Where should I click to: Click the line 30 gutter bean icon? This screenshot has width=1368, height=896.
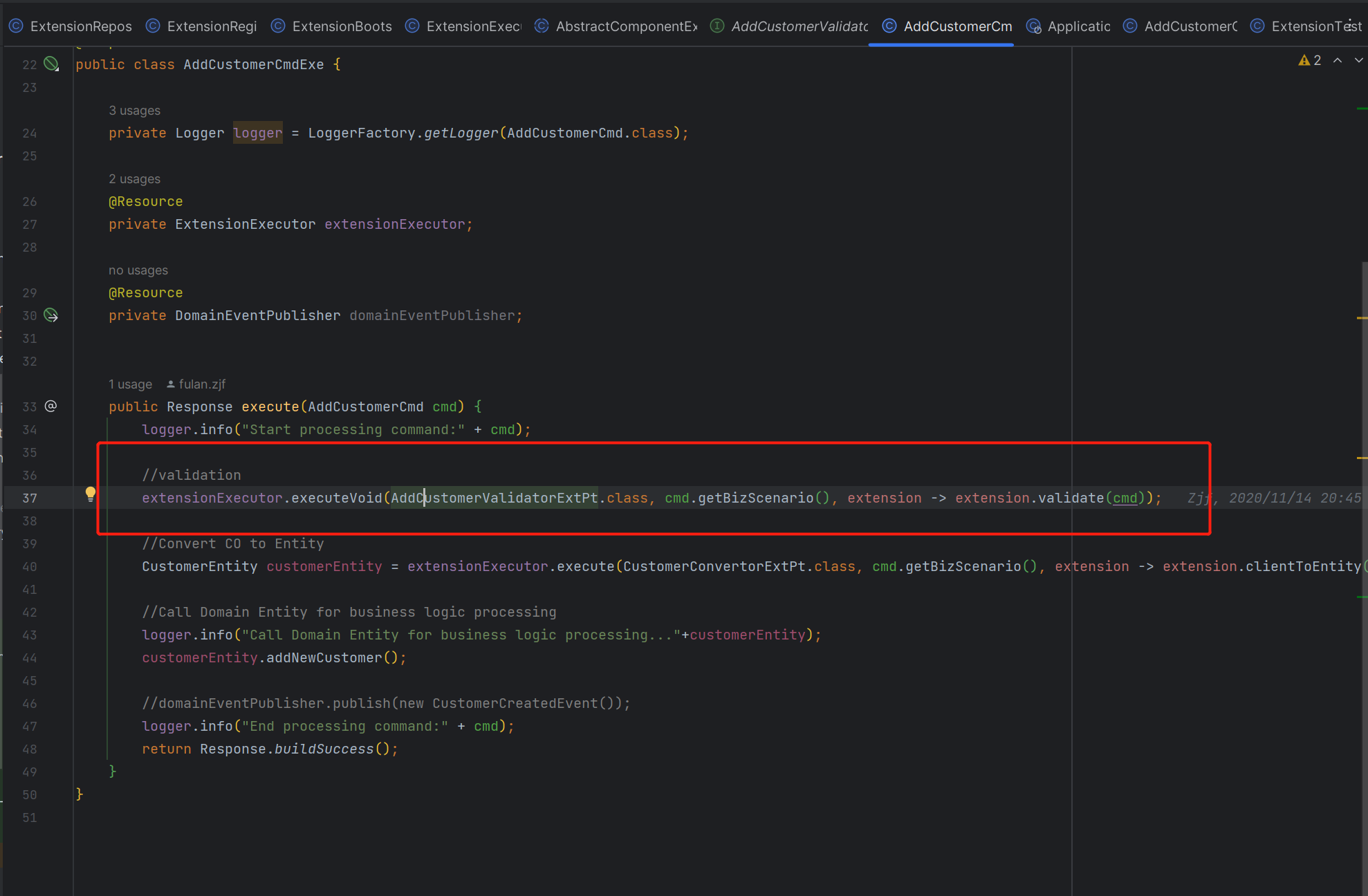pos(51,315)
